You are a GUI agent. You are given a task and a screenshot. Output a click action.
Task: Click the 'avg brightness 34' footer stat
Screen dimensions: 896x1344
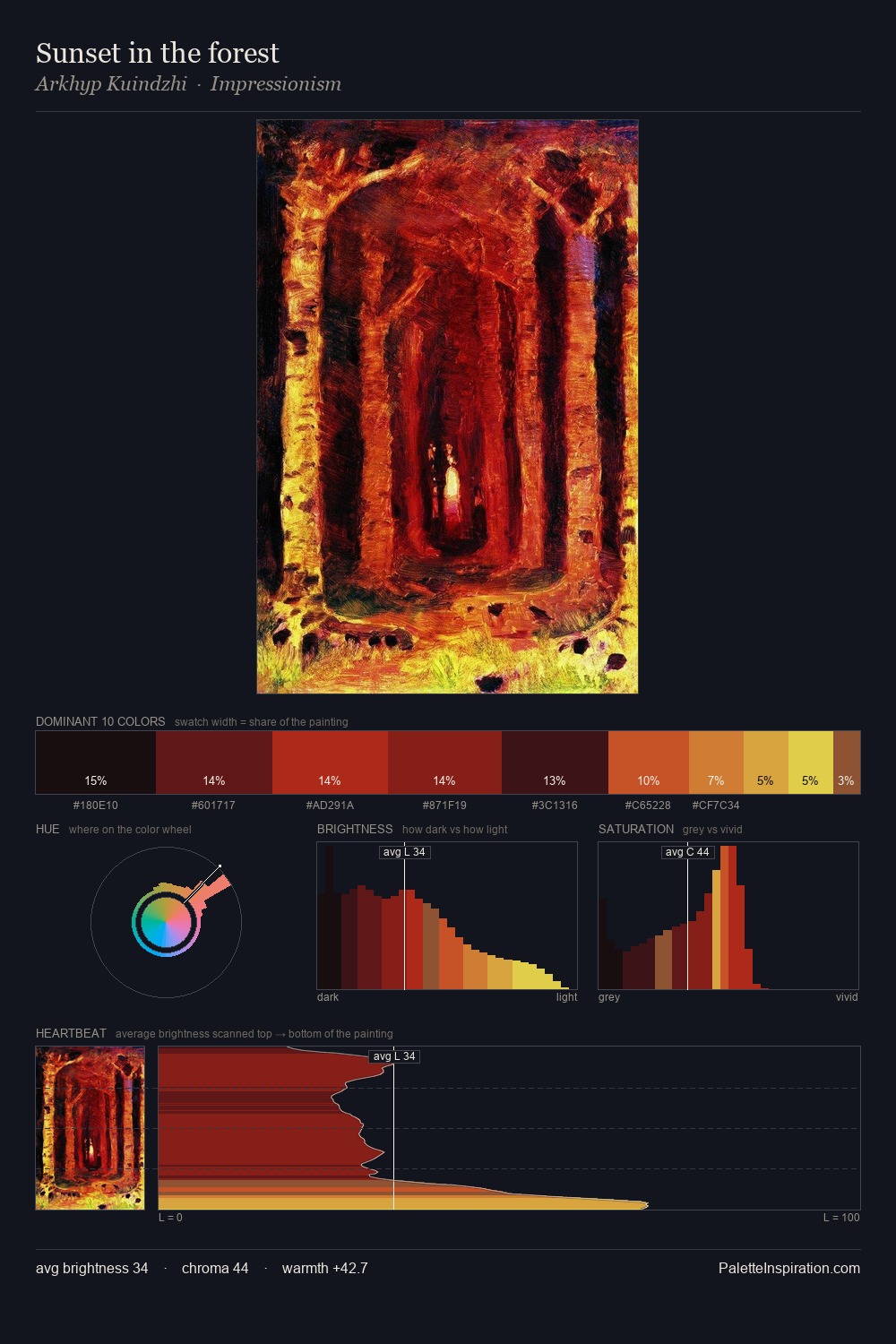click(92, 1268)
